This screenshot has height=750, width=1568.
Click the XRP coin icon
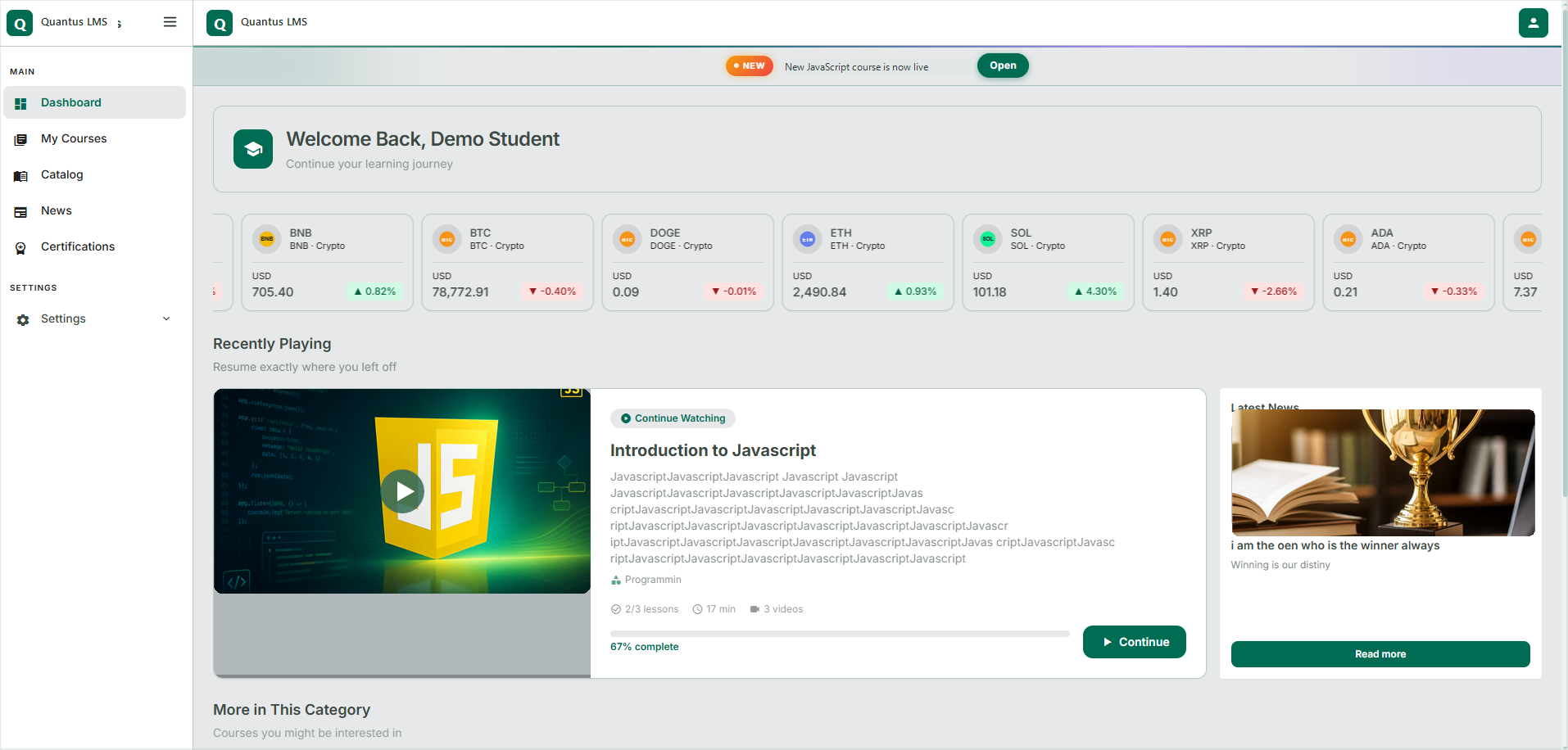click(1168, 239)
